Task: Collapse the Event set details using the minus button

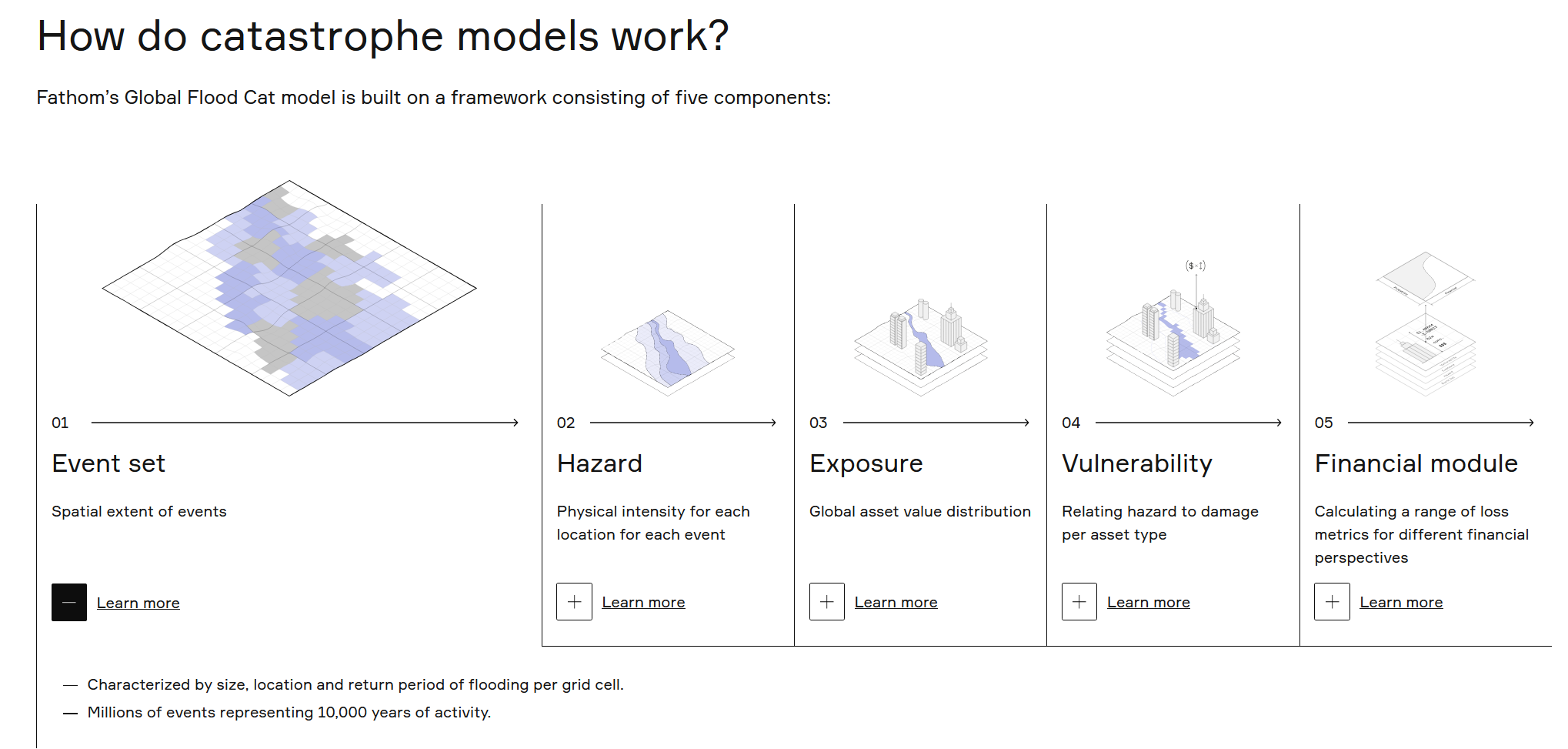Action: pyautogui.click(x=69, y=602)
